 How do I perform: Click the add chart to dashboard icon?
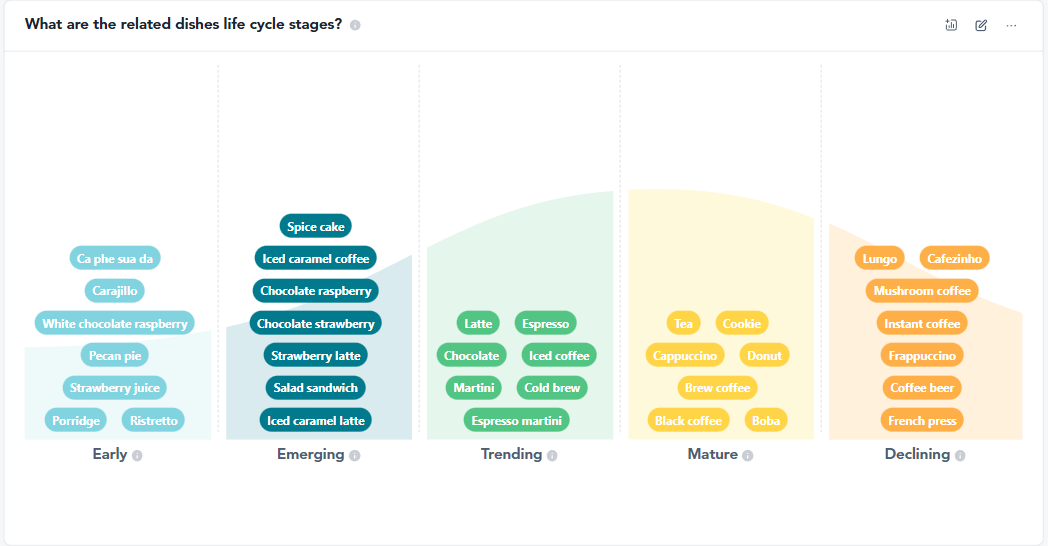(951, 25)
